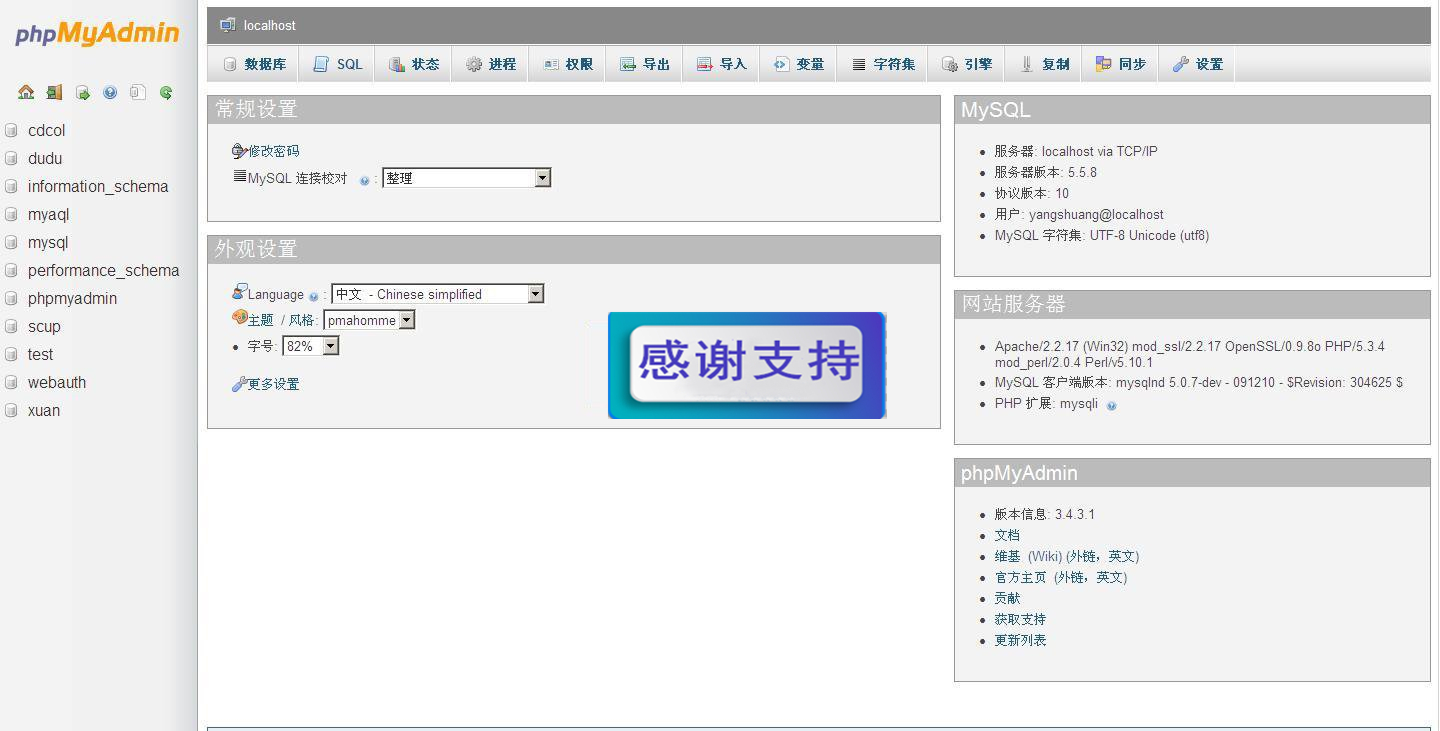Click the text 服务器版本: 5.5.8

click(1045, 172)
